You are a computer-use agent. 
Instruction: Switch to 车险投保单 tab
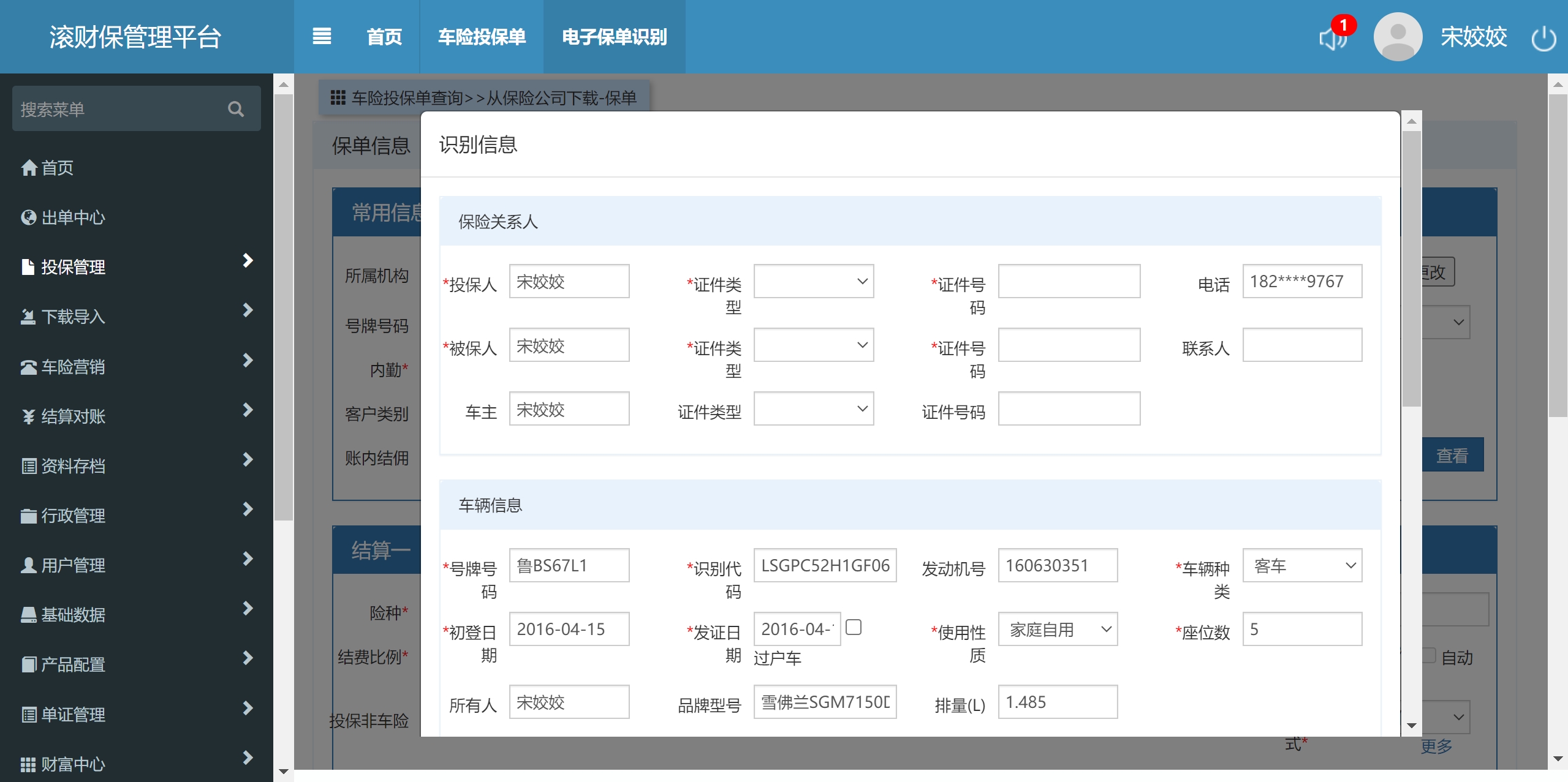pyautogui.click(x=482, y=37)
